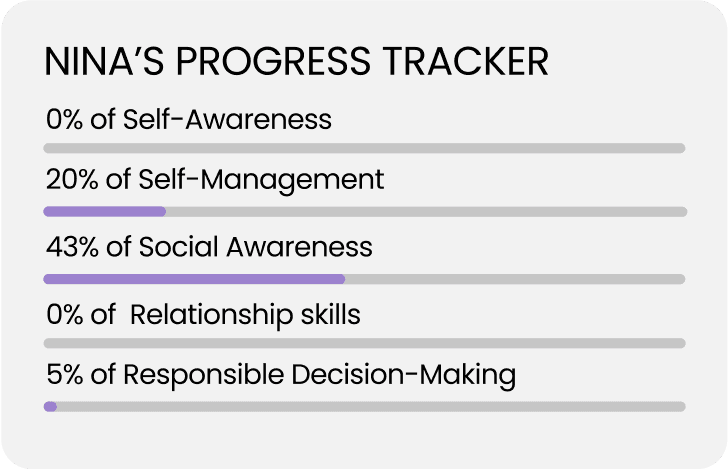728x469 pixels.
Task: Select "5% of Responsible Decision-Making" label
Action: tap(281, 375)
